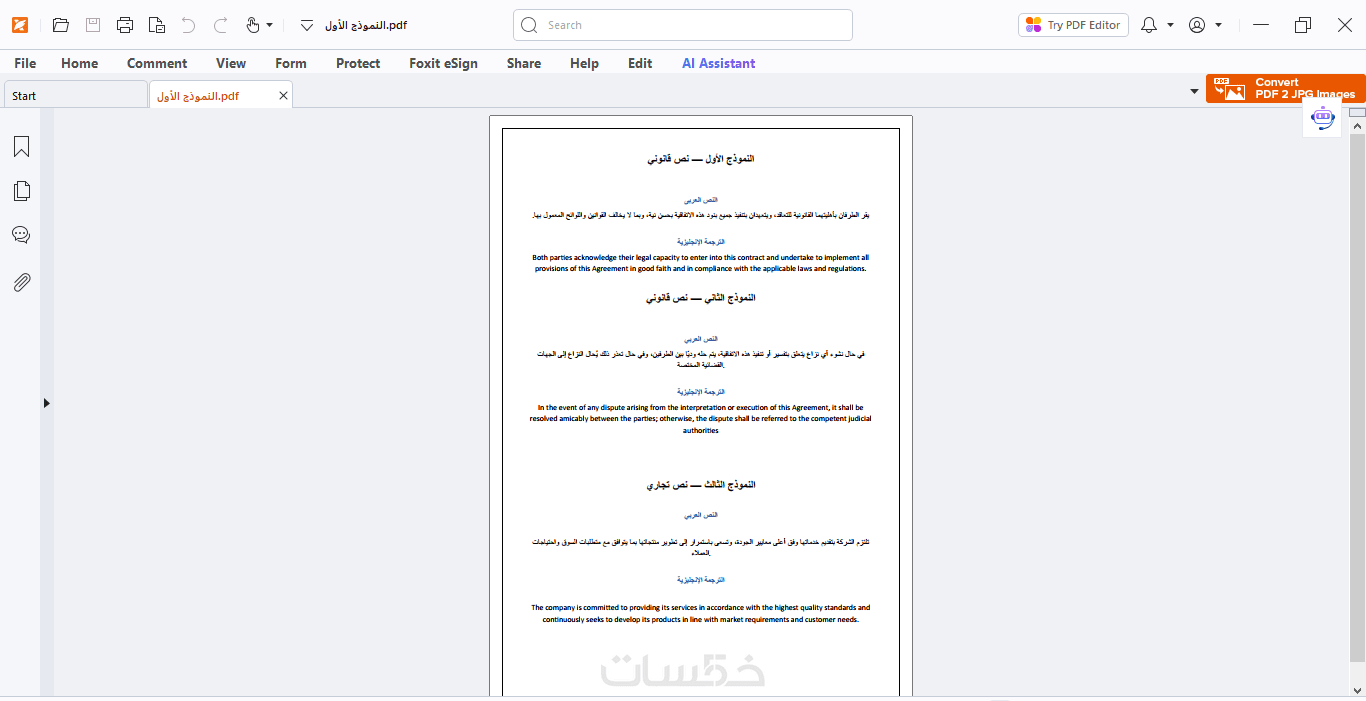Open the tab list dropdown arrow
1366x701 pixels.
(1194, 92)
